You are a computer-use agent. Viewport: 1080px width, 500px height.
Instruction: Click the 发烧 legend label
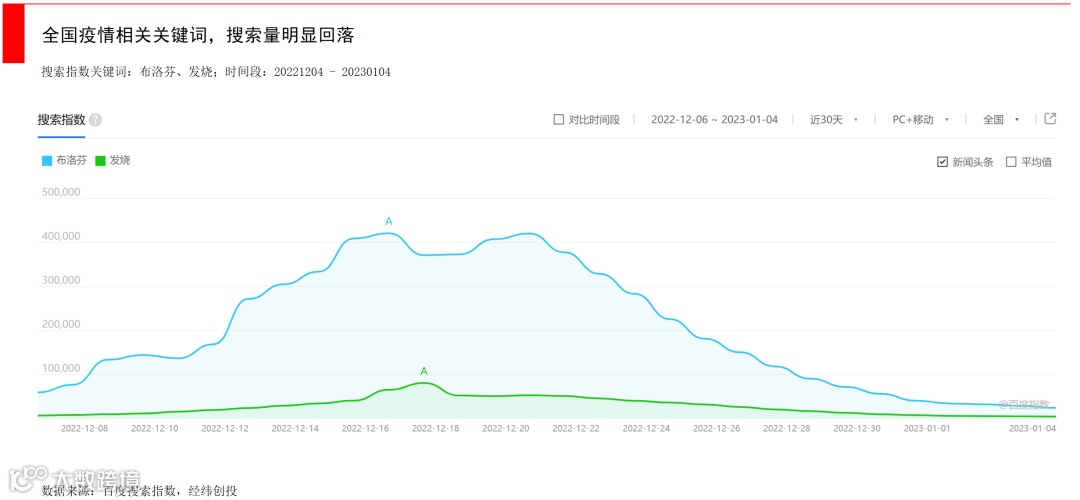coord(120,160)
